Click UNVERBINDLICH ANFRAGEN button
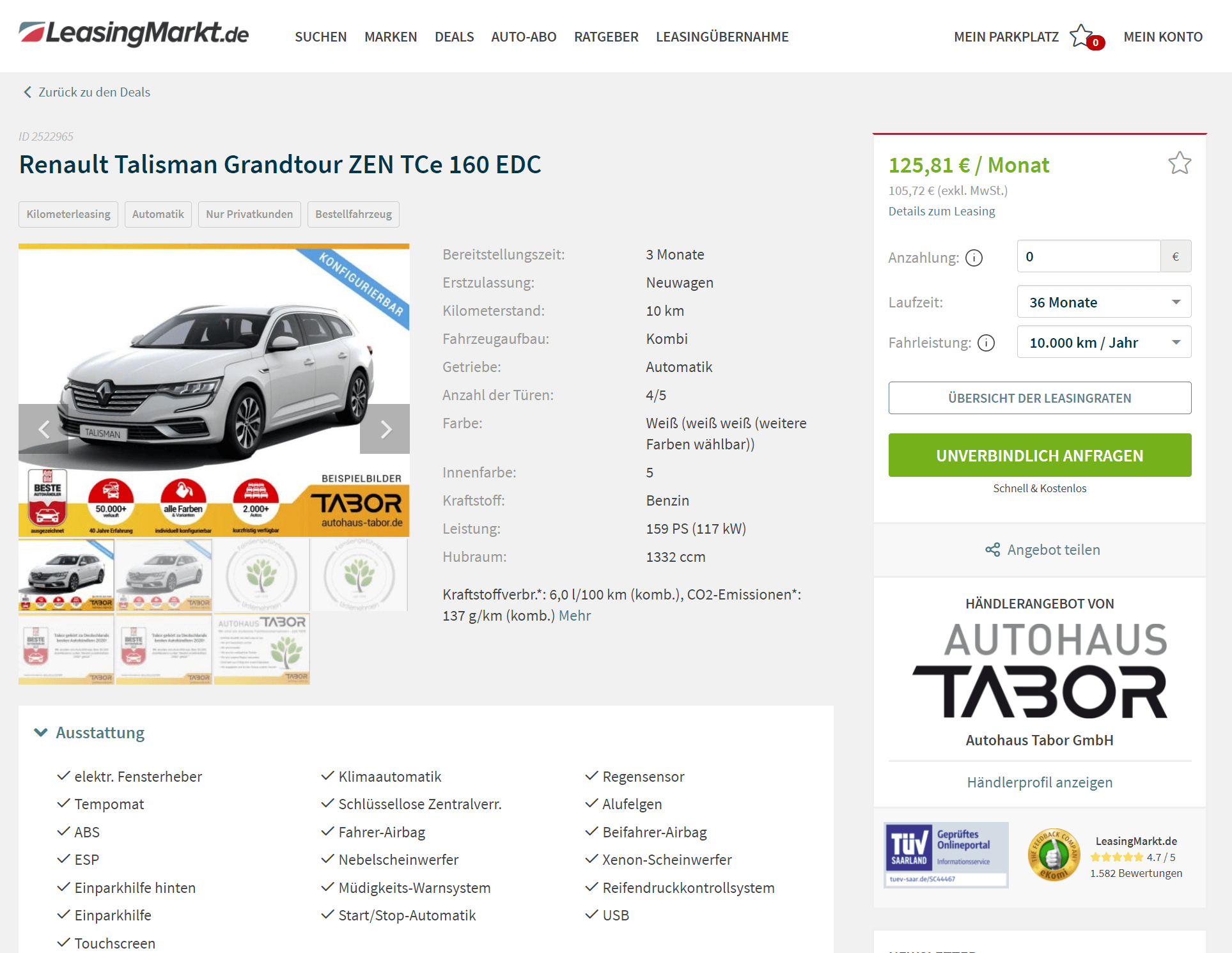Viewport: 1232px width, 953px height. [x=1040, y=455]
